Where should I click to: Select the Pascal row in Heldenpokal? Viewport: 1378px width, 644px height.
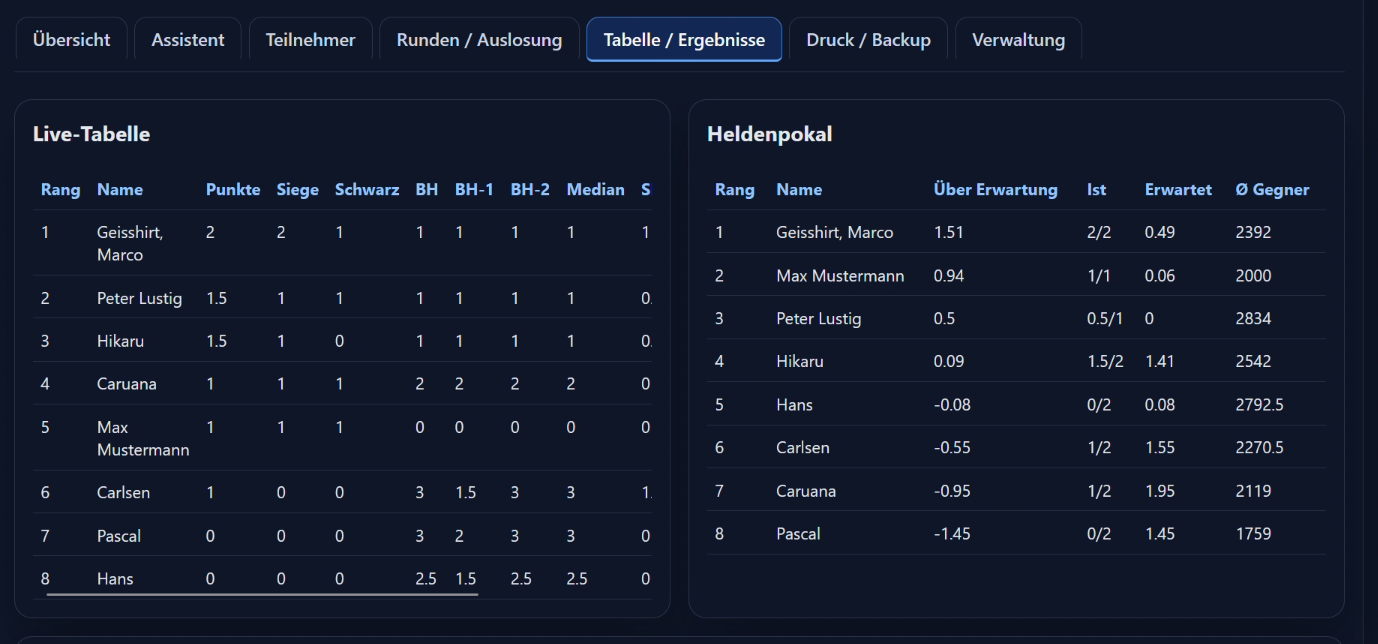click(x=1016, y=534)
